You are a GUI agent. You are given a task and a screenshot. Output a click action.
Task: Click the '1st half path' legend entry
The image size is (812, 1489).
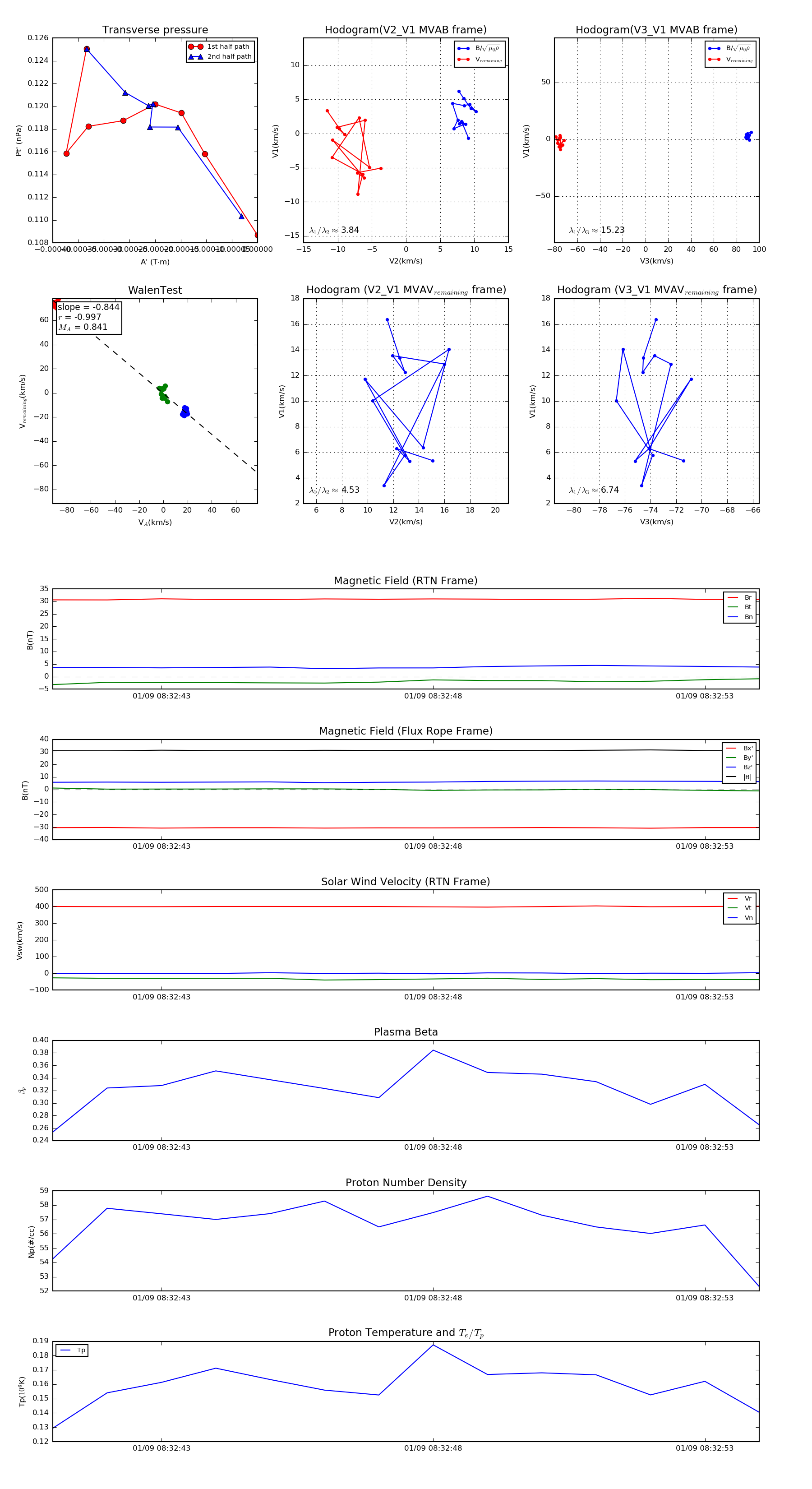(x=220, y=46)
